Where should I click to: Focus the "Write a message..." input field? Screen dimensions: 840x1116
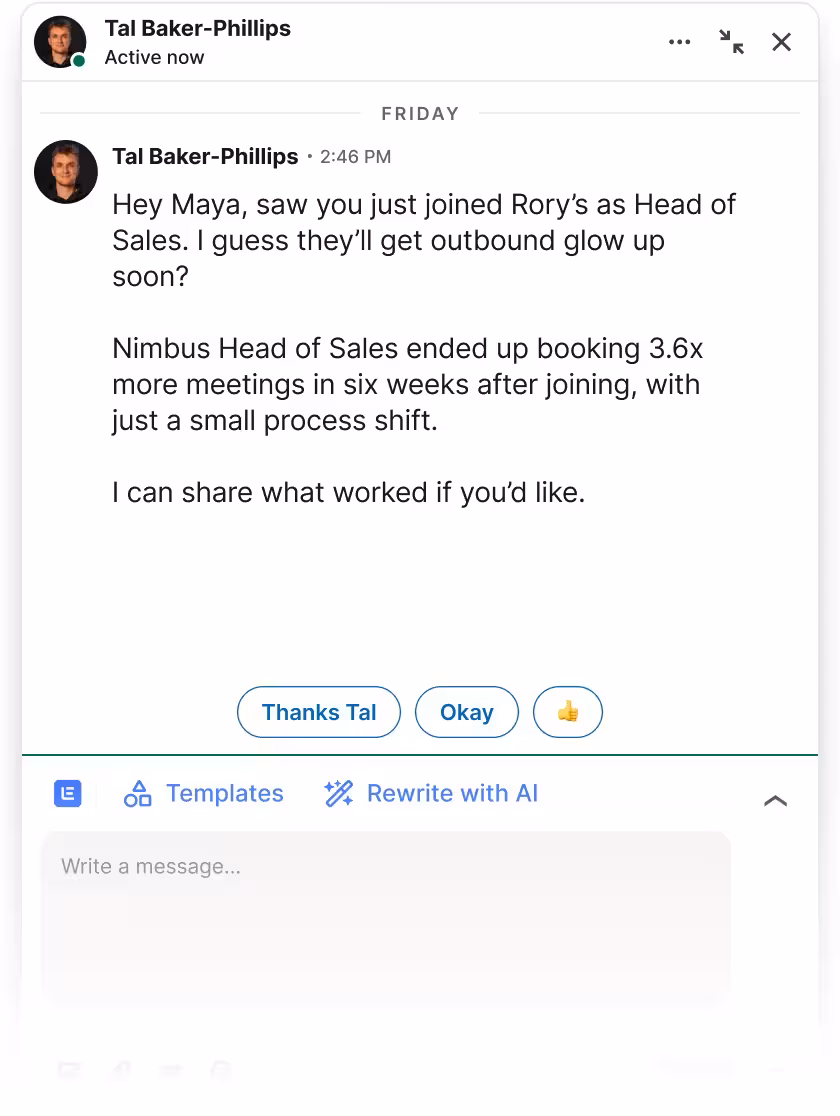pos(386,918)
